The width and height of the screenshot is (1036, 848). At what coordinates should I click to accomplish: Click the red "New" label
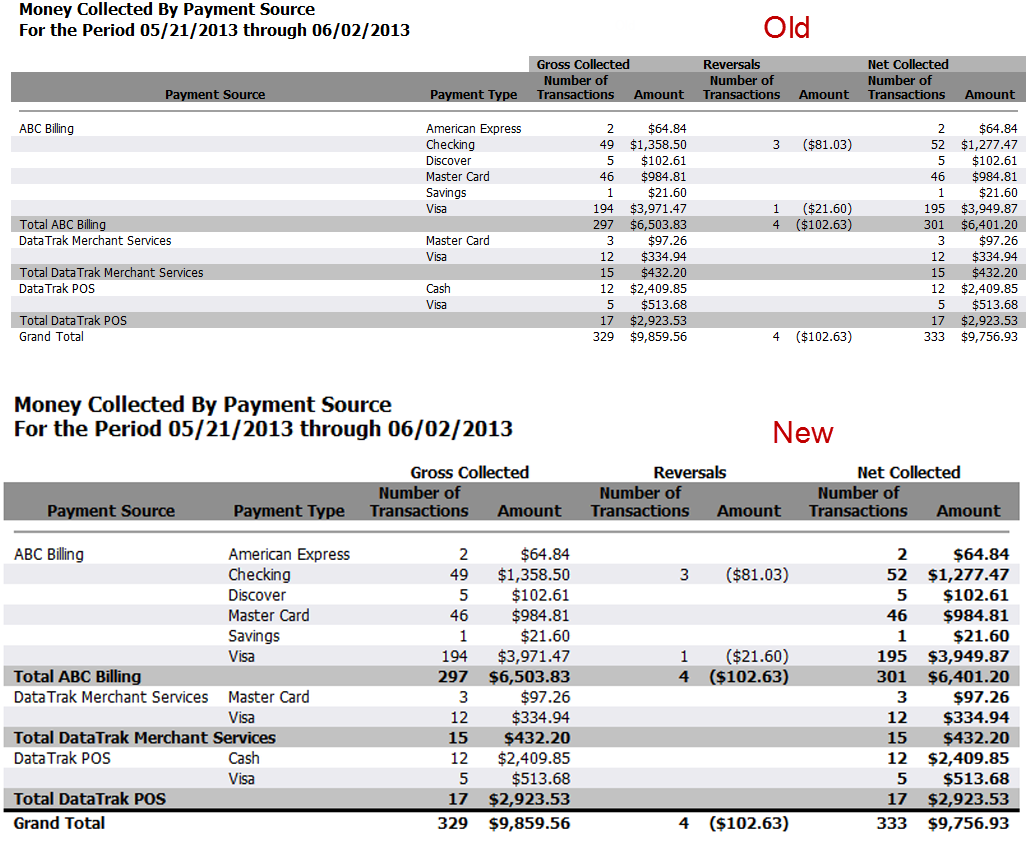[802, 433]
